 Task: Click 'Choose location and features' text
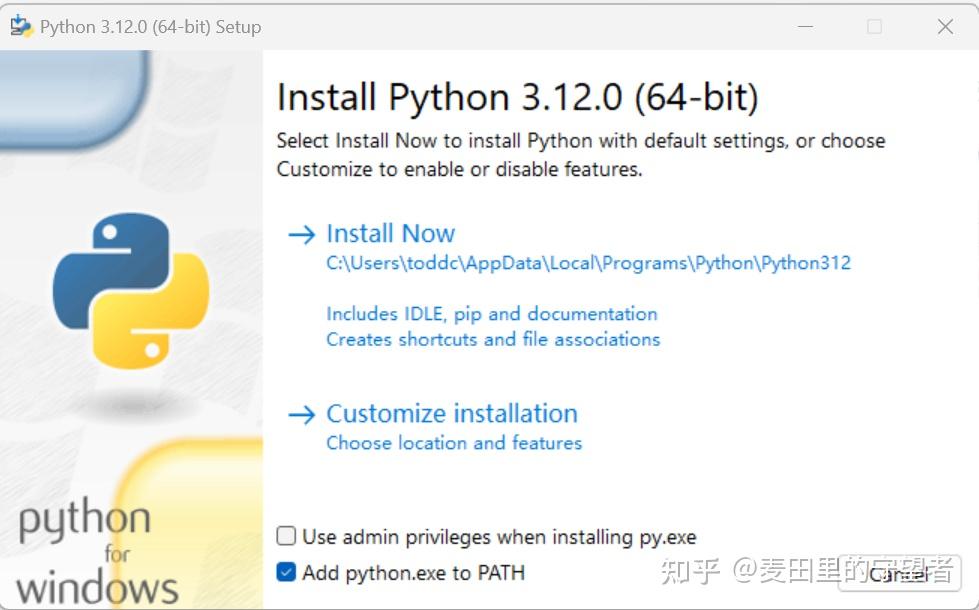453,443
